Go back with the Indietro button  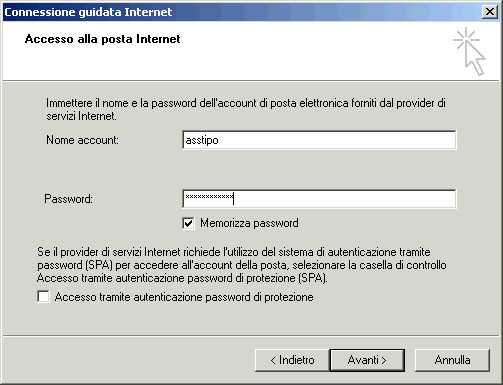[x=292, y=360]
